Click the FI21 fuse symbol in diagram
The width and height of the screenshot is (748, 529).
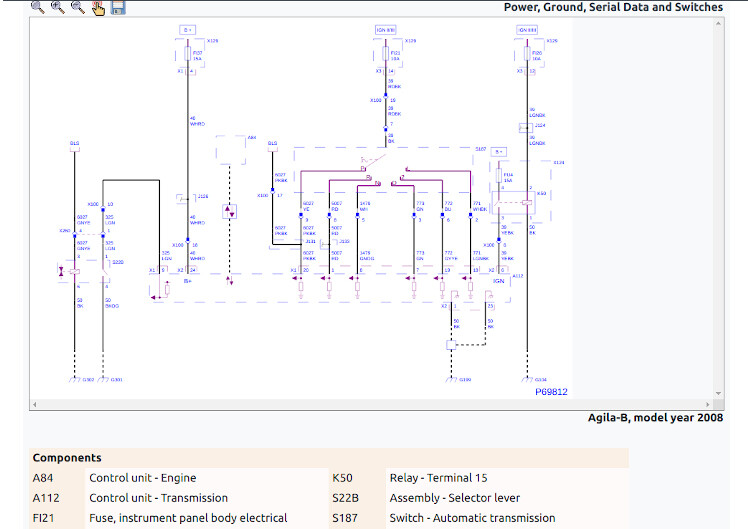click(x=385, y=53)
